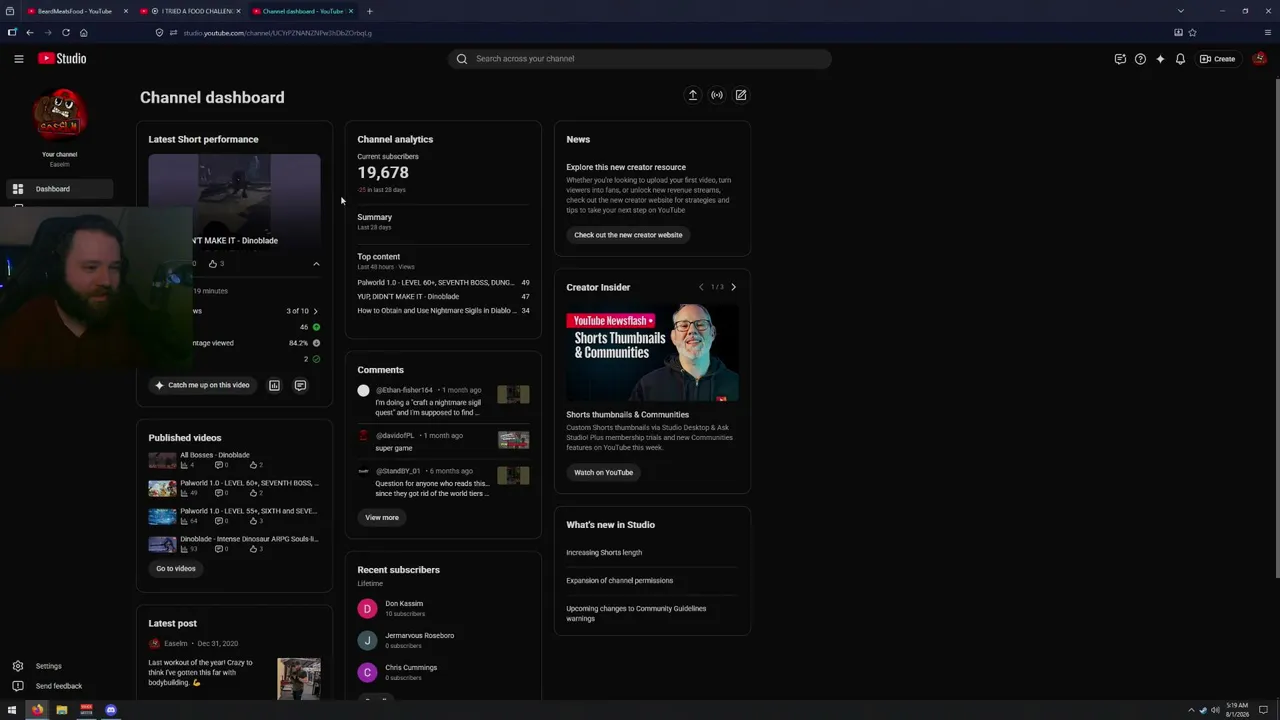
Task: Expand the 3 of 10 ranking chevron
Action: pyautogui.click(x=316, y=311)
